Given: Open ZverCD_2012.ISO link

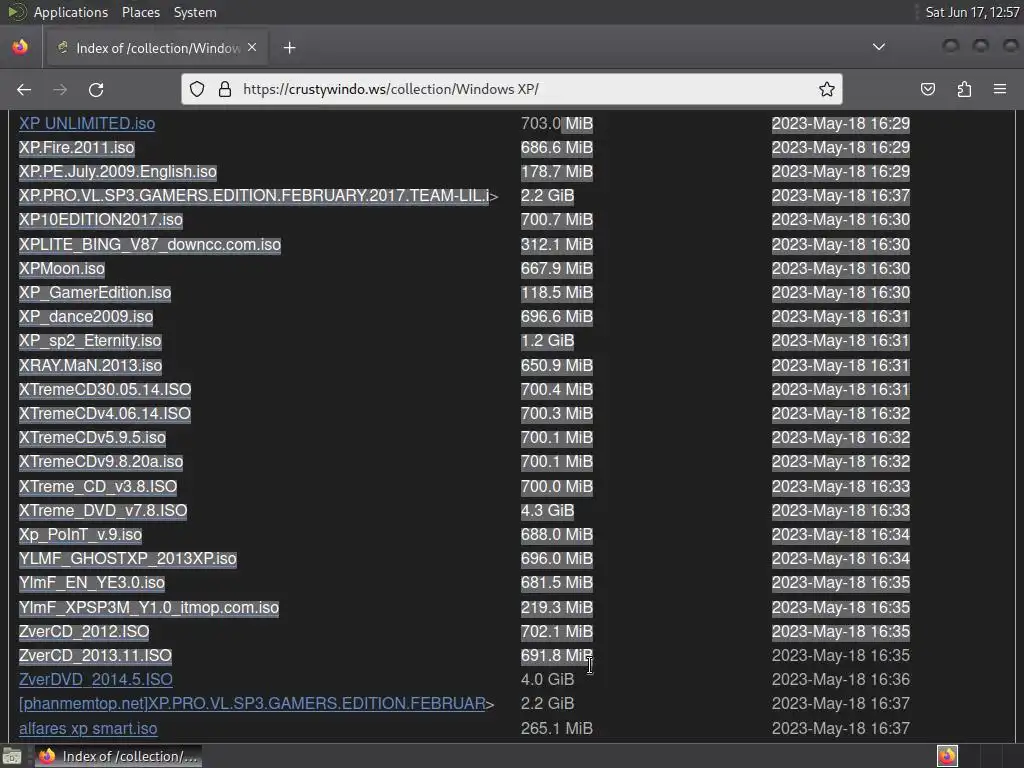Looking at the screenshot, I should [x=84, y=632].
